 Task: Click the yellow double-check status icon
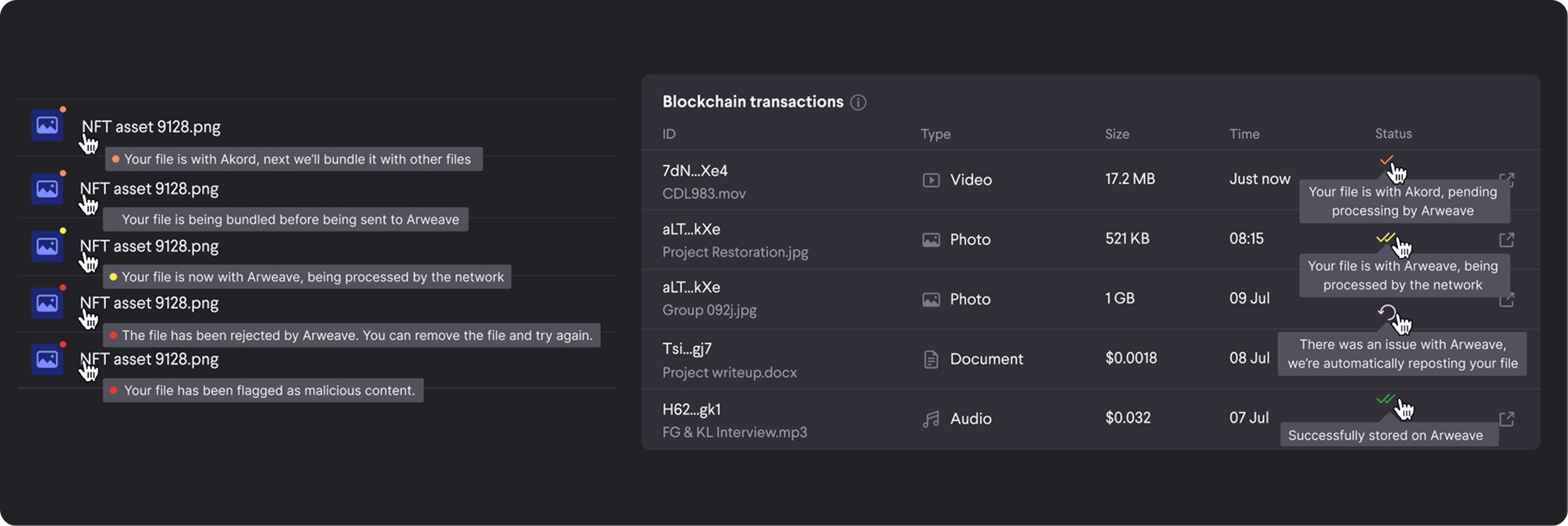[1384, 238]
